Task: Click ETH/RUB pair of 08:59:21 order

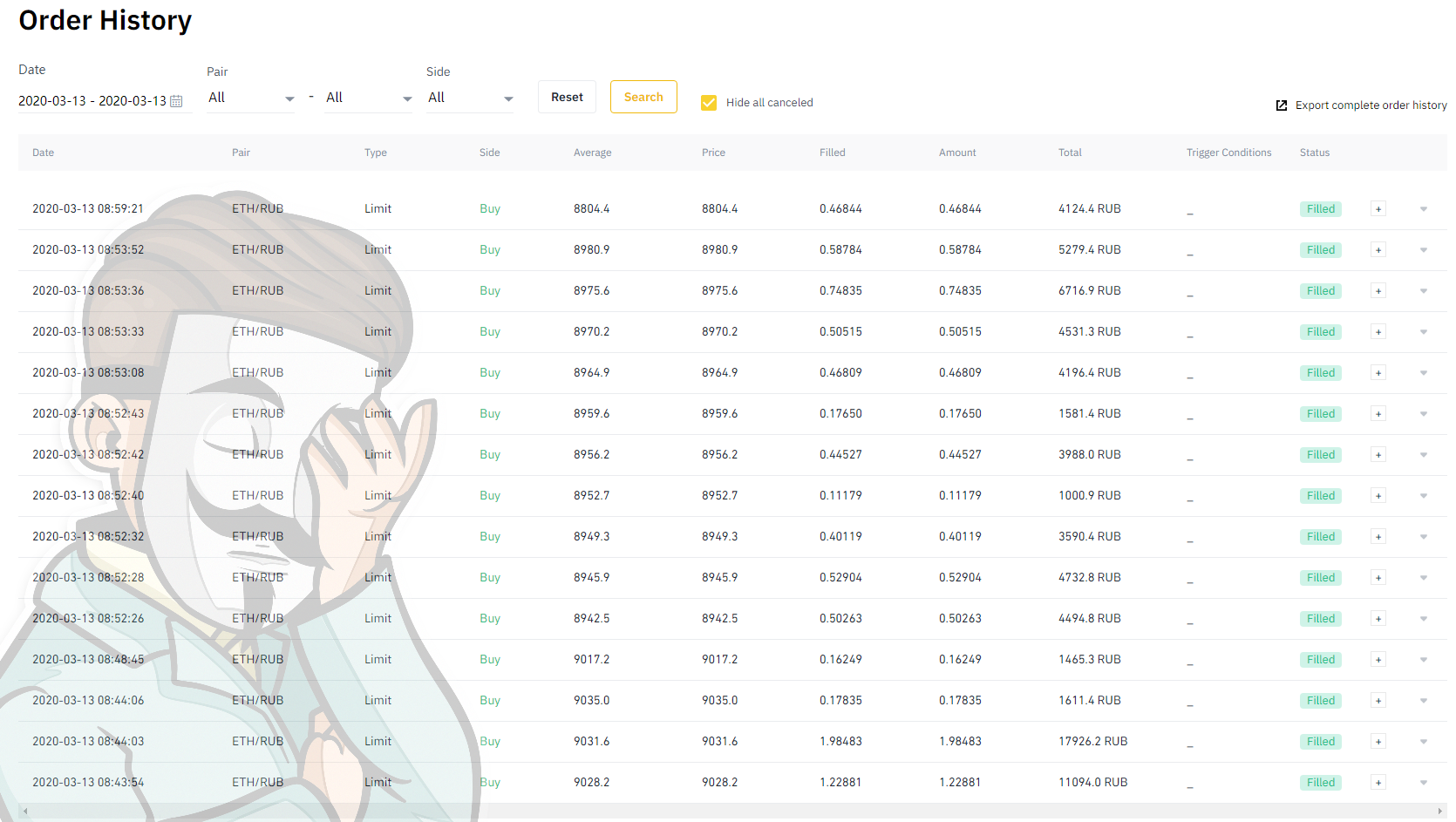Action: click(x=257, y=209)
